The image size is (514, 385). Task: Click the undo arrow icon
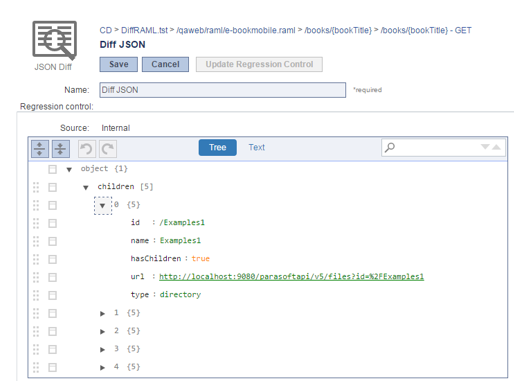pyautogui.click(x=87, y=149)
